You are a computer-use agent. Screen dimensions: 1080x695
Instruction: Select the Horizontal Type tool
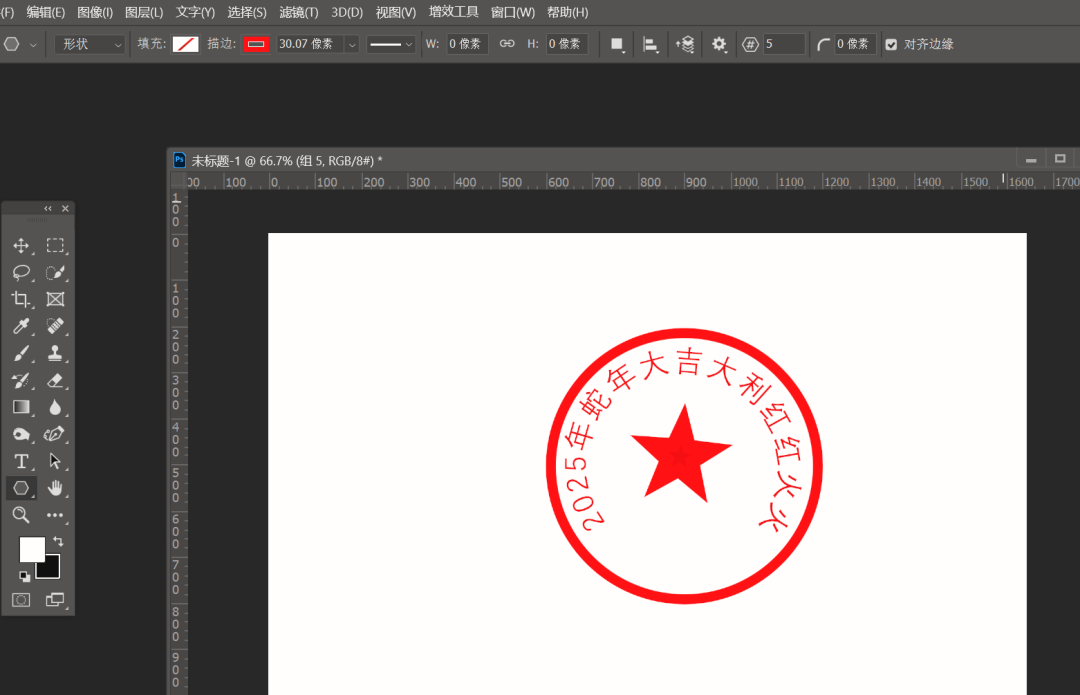tap(21, 461)
